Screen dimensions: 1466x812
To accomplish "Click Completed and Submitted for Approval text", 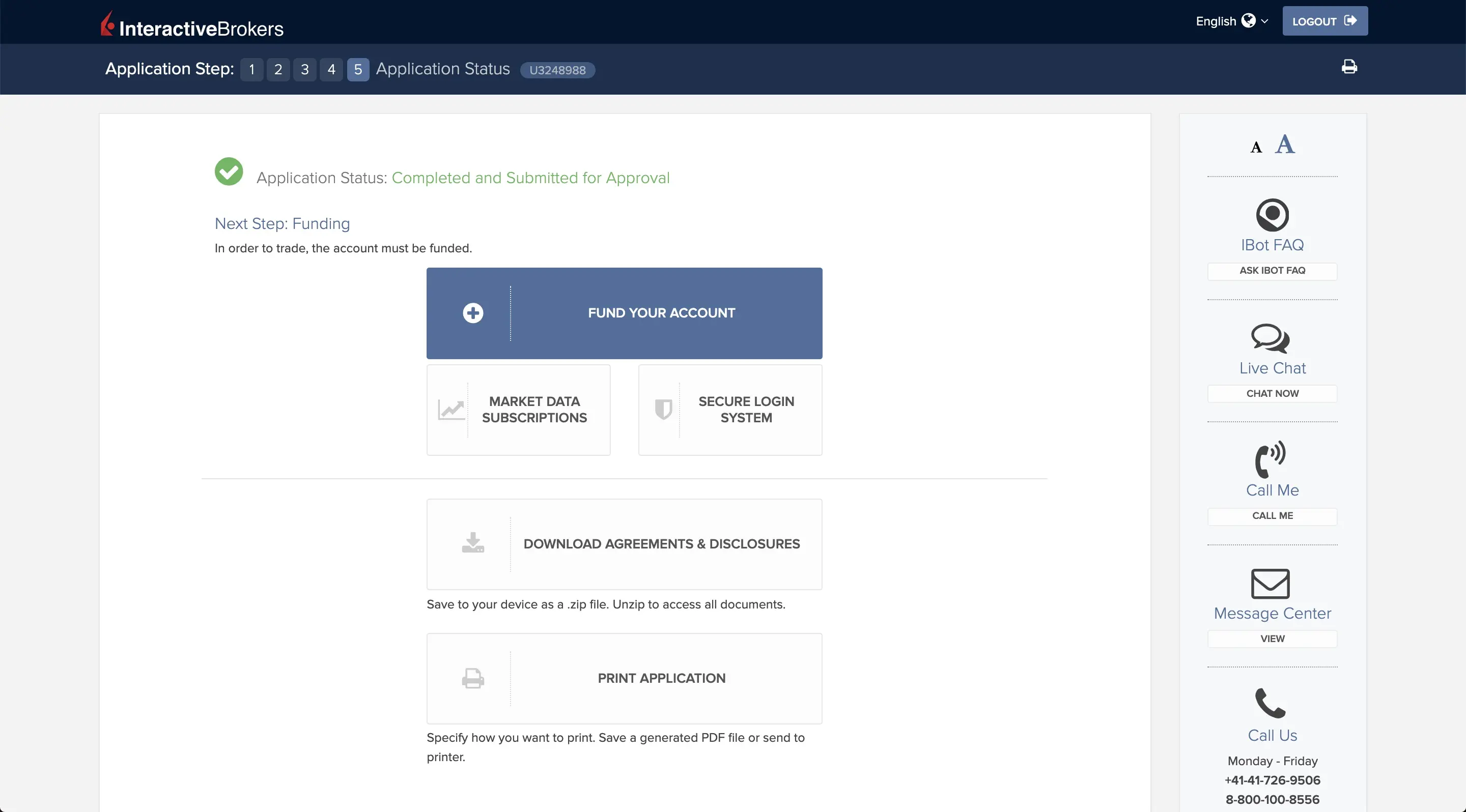I will coord(530,178).
